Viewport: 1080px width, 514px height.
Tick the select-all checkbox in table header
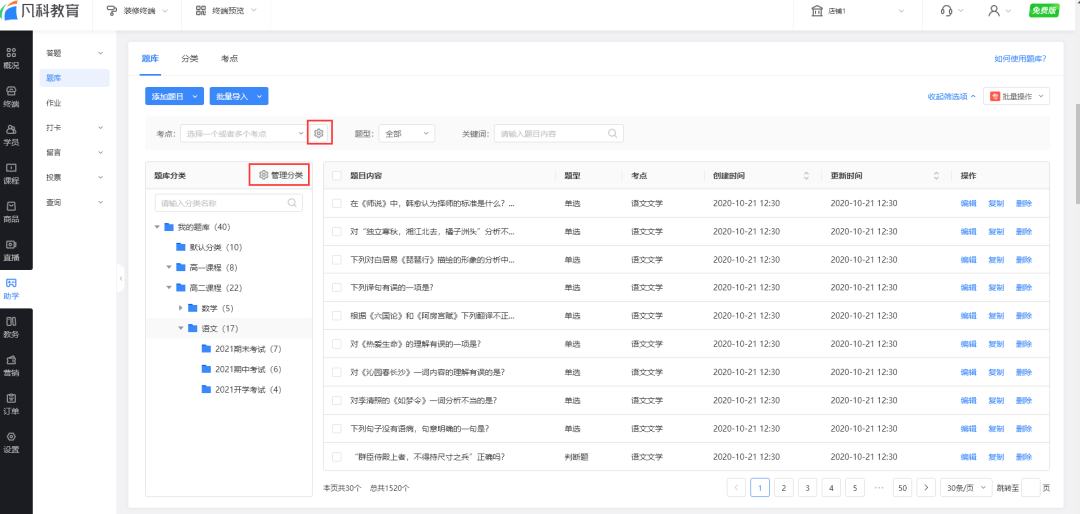click(x=337, y=176)
